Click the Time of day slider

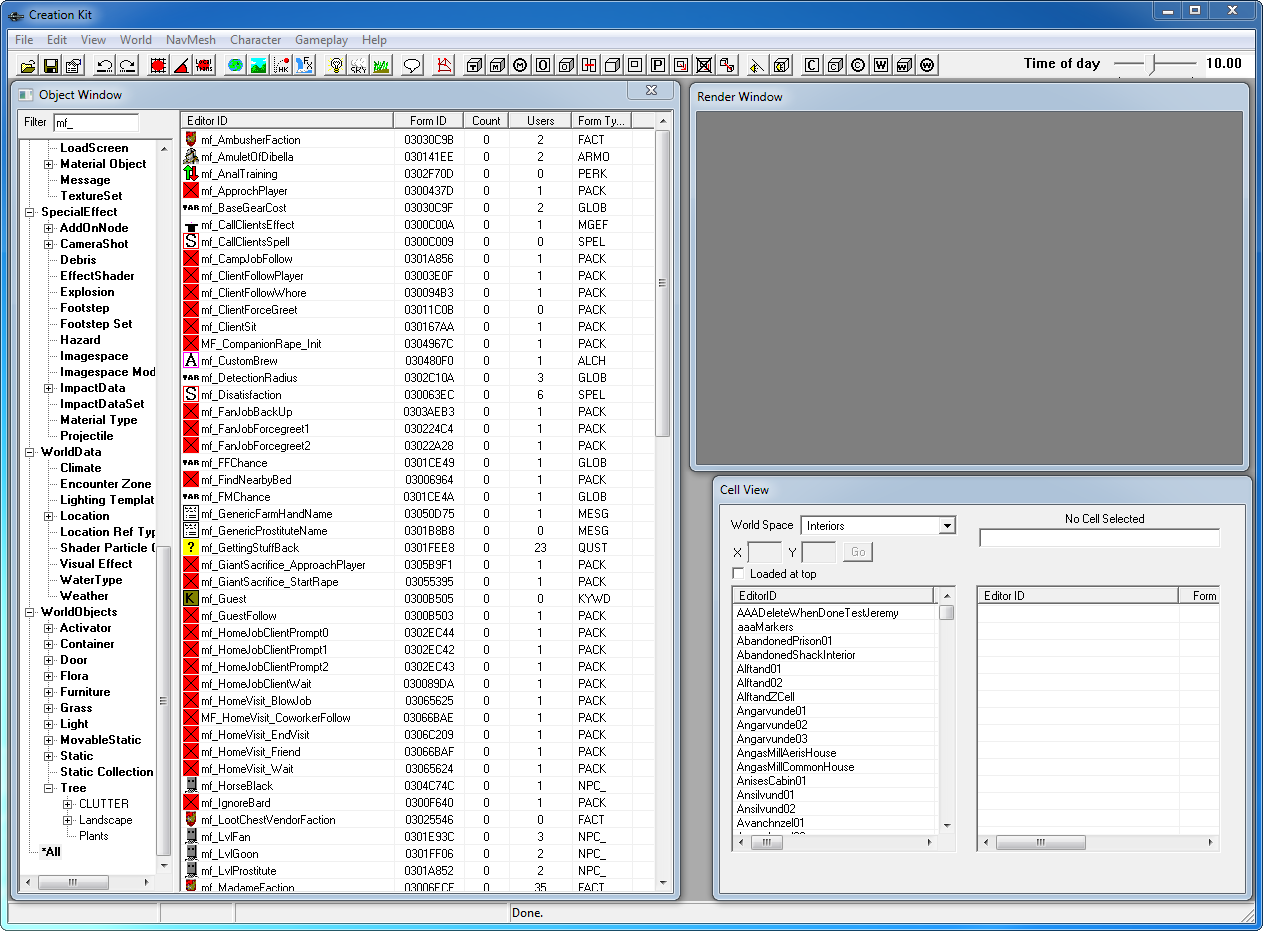1154,64
